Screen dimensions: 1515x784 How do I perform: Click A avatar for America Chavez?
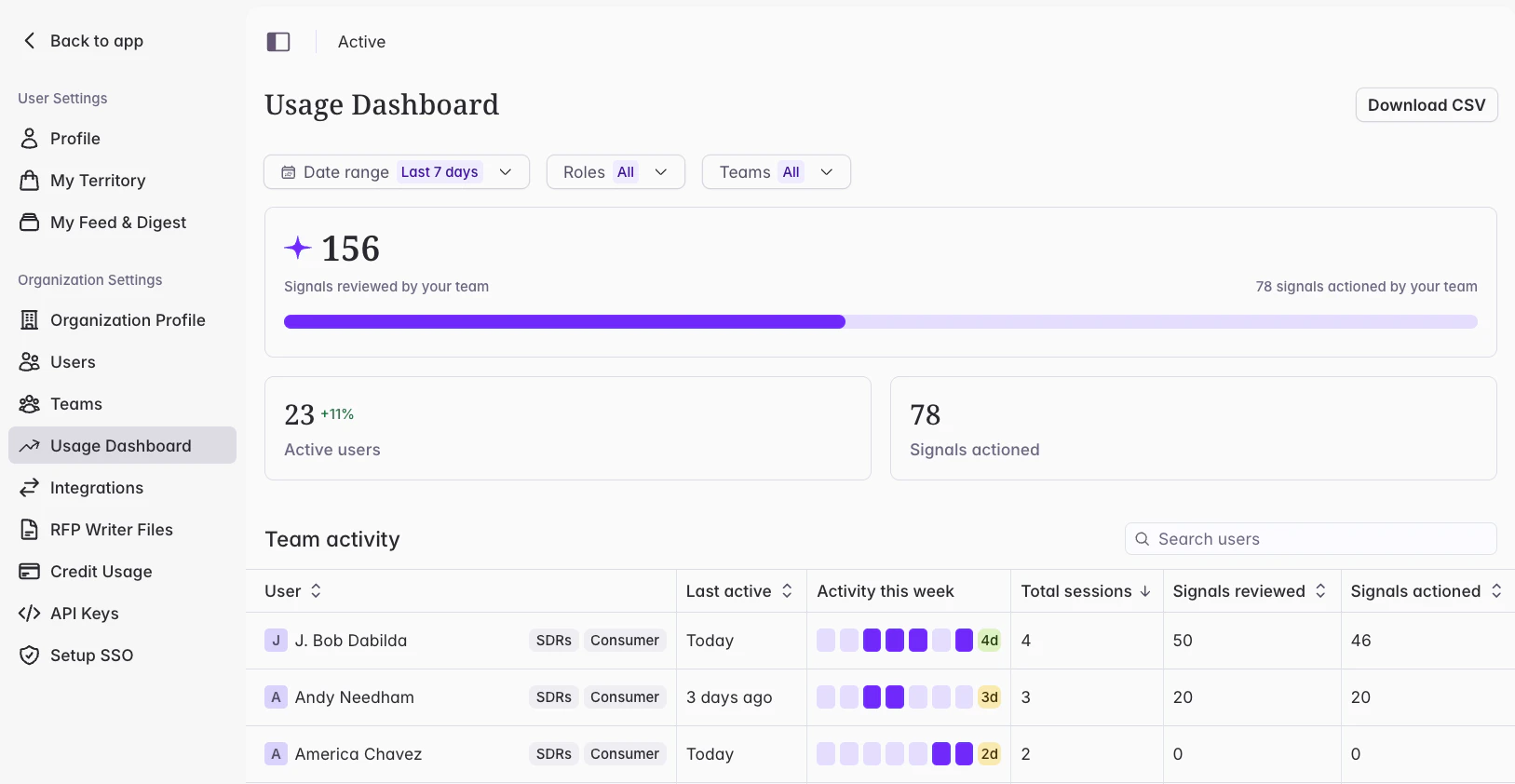pos(276,754)
